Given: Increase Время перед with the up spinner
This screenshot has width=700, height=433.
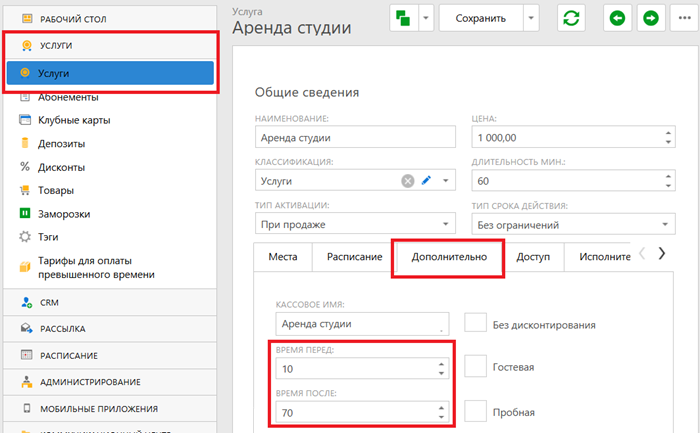Looking at the screenshot, I should coord(441,364).
